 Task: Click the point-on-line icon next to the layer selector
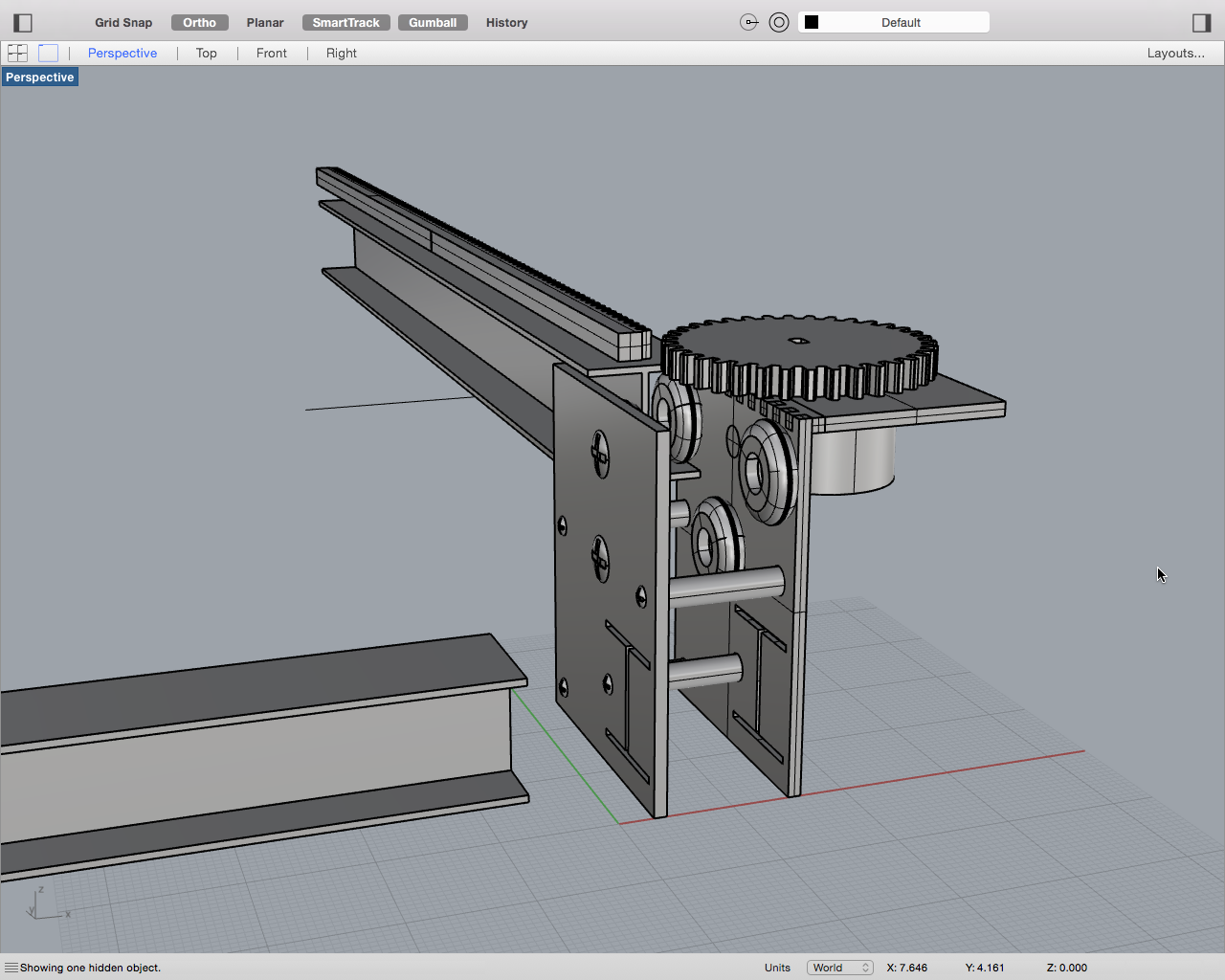tap(749, 22)
